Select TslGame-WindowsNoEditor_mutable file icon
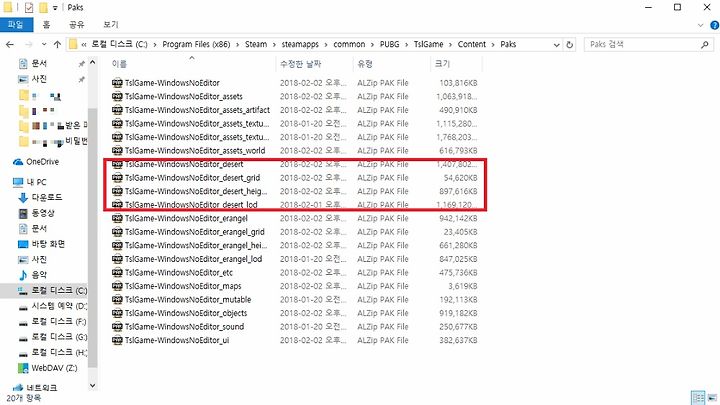Viewport: 720px width, 405px height. coord(117,300)
